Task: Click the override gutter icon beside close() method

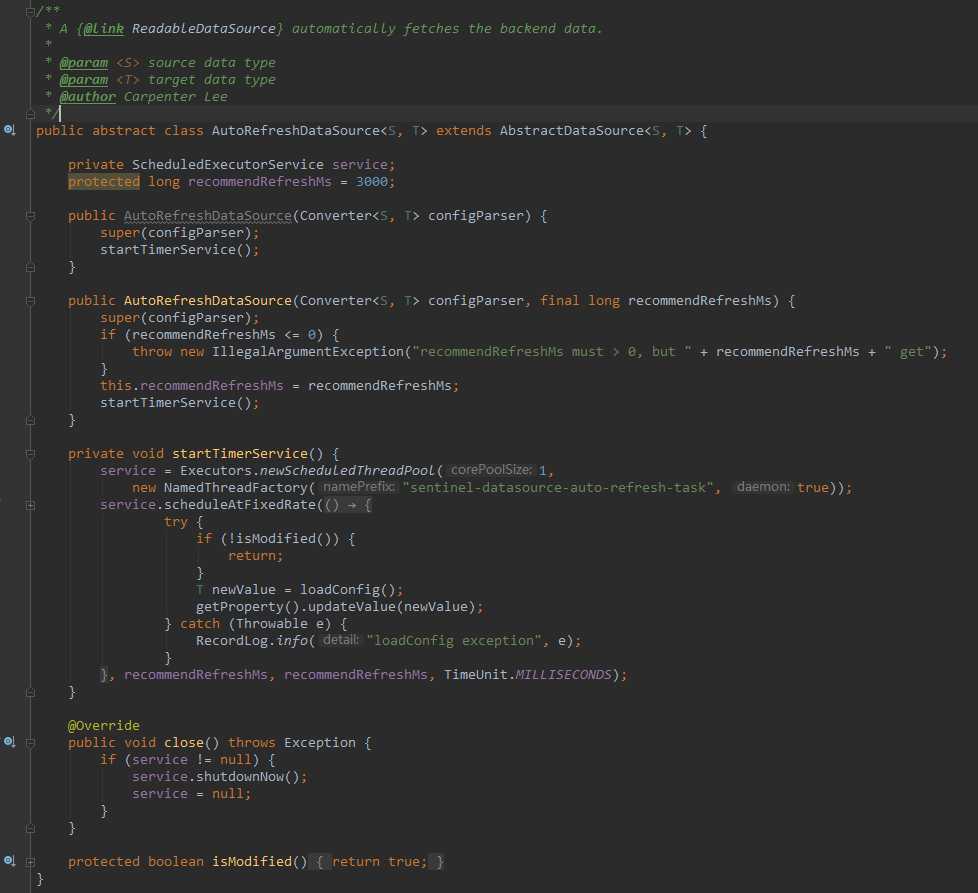Action: pyautogui.click(x=9, y=742)
